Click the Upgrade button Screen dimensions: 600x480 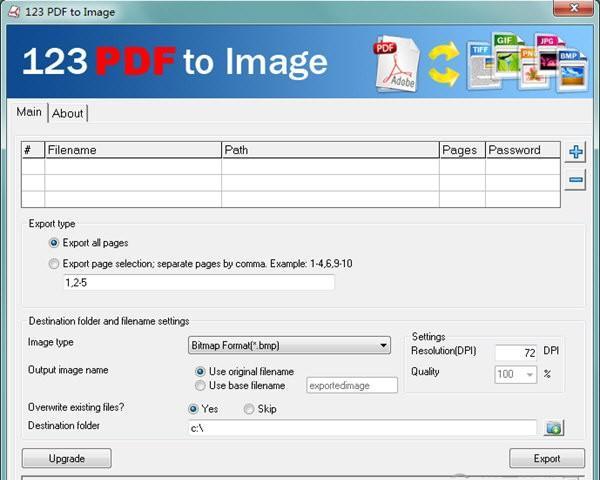(x=67, y=458)
